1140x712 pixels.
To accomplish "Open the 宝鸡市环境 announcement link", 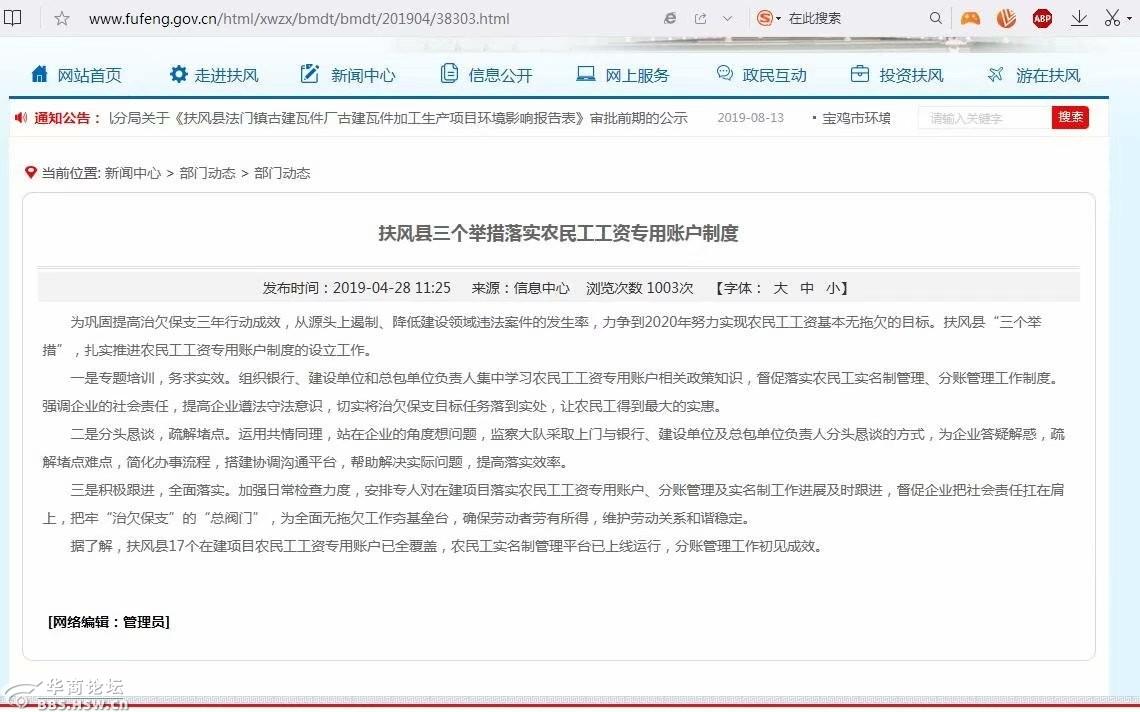I will click(856, 118).
